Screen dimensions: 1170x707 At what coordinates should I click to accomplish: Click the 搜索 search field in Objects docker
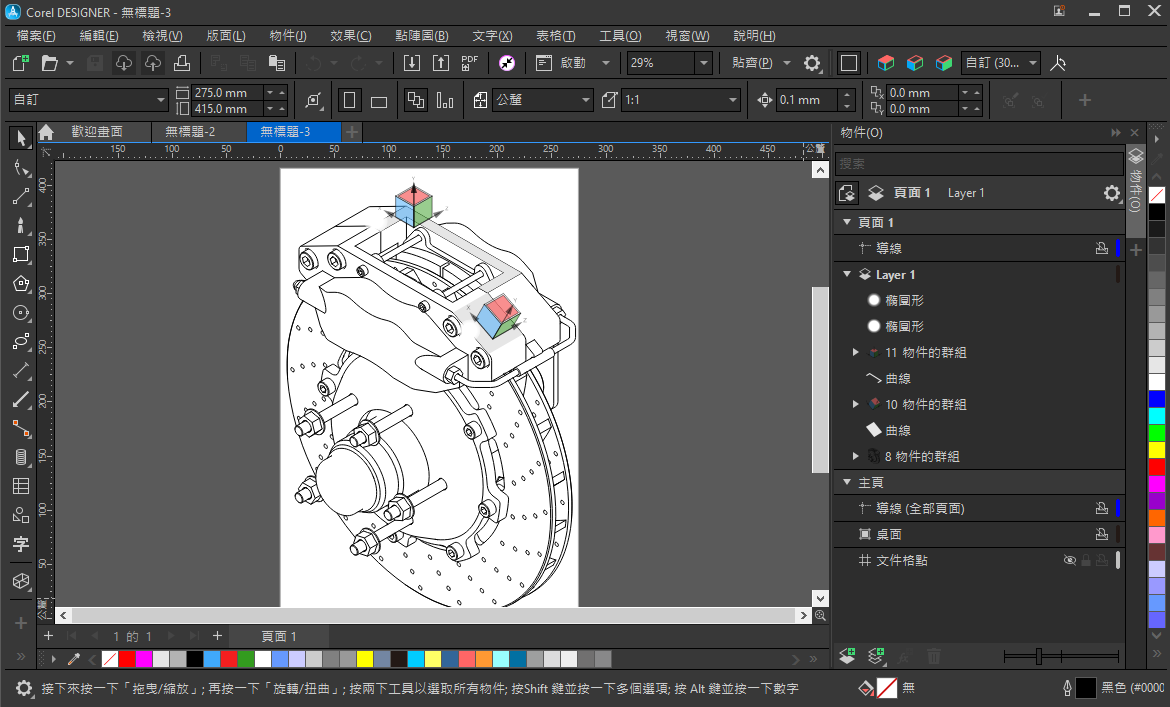coord(979,163)
